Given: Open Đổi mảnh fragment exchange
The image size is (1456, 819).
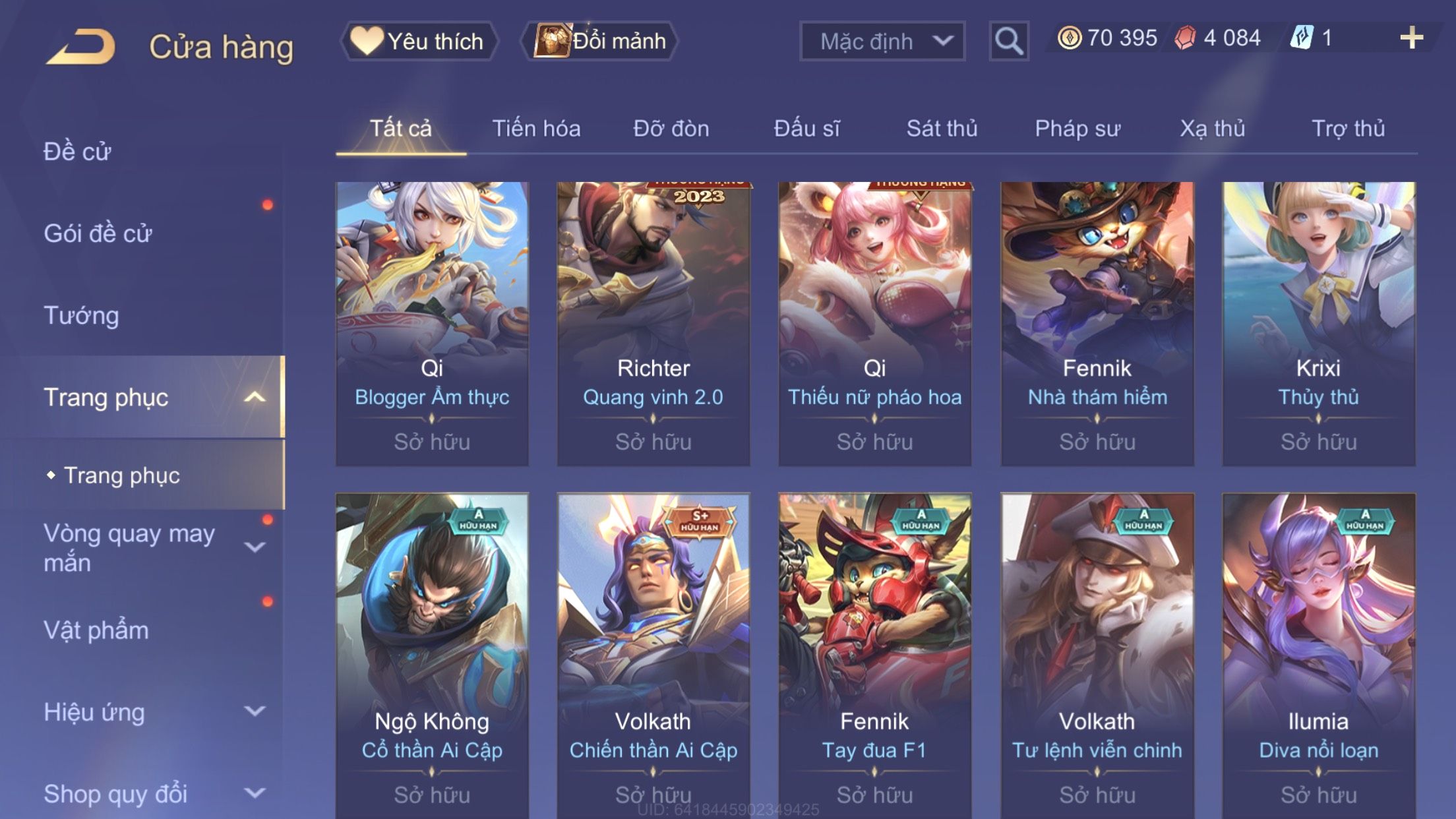Looking at the screenshot, I should [x=600, y=41].
